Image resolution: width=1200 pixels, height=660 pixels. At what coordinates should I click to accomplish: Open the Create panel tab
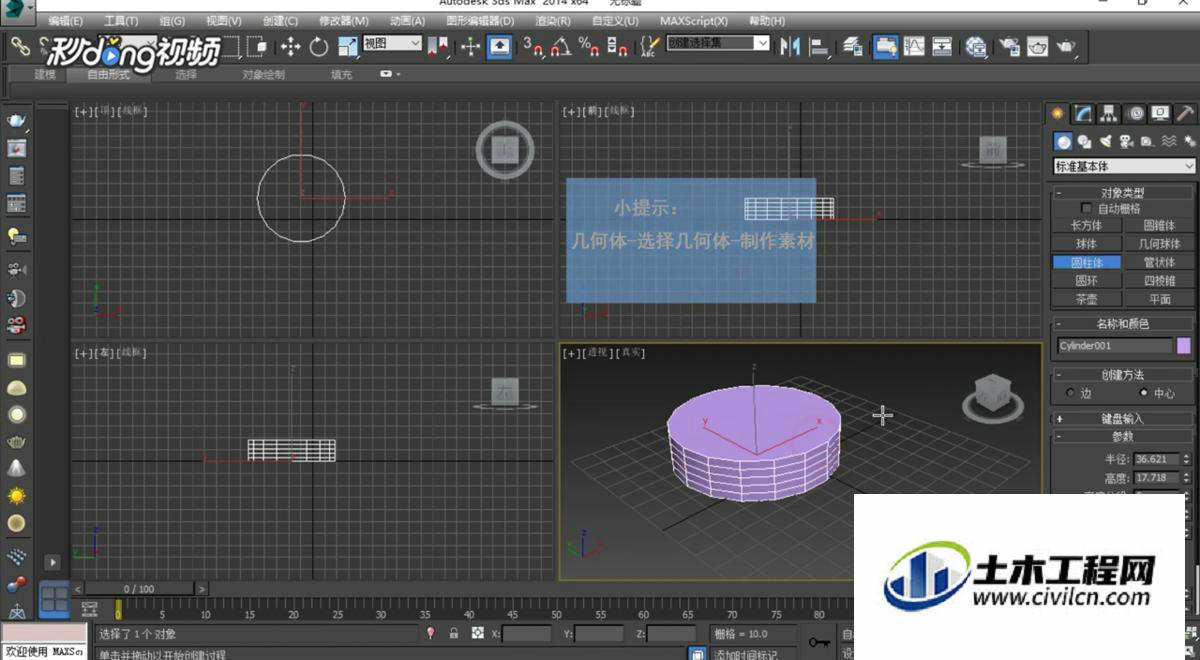(x=1057, y=113)
